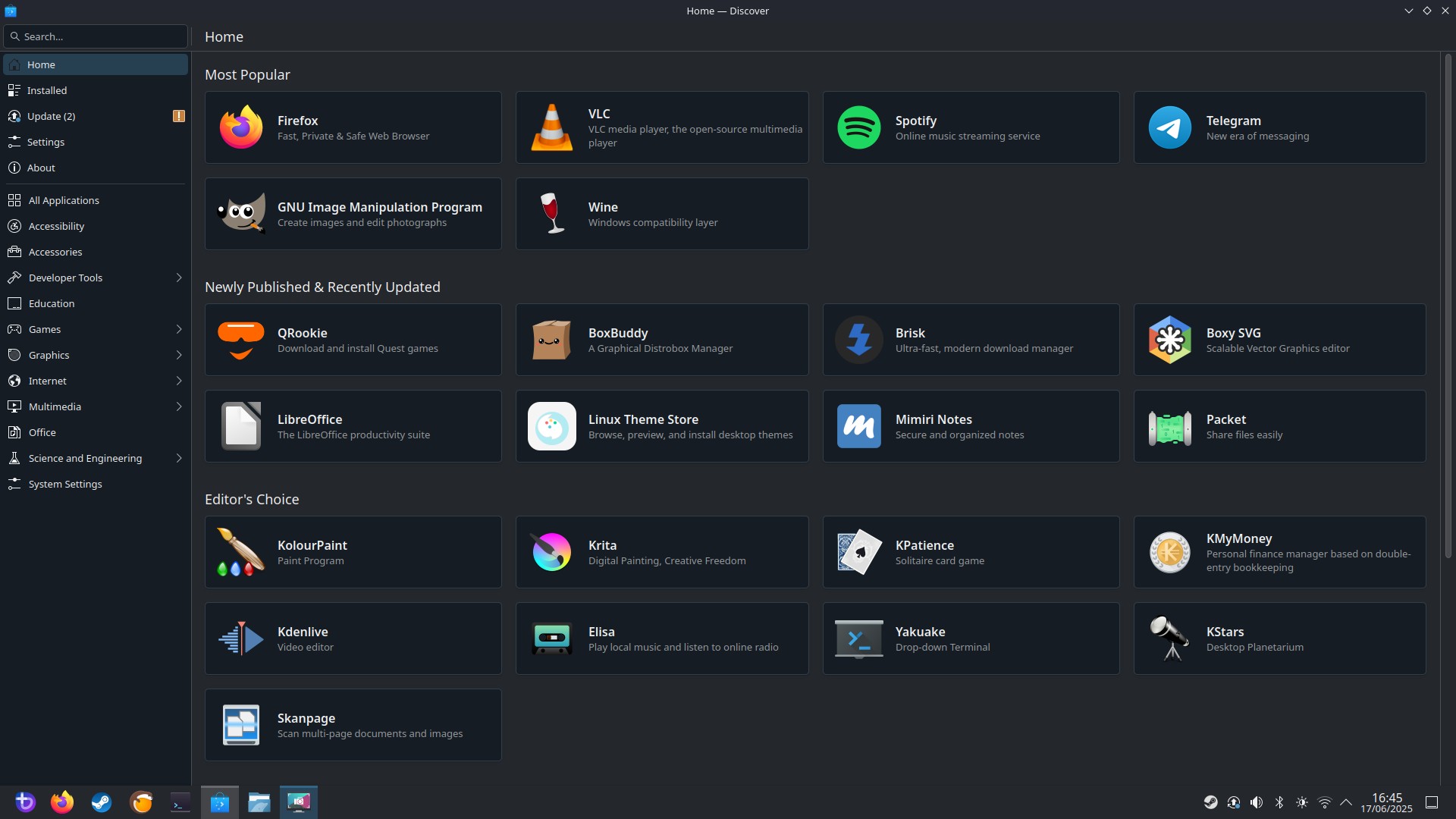This screenshot has height=819, width=1456.
Task: Open Linux Theme Store icon
Action: pos(551,426)
